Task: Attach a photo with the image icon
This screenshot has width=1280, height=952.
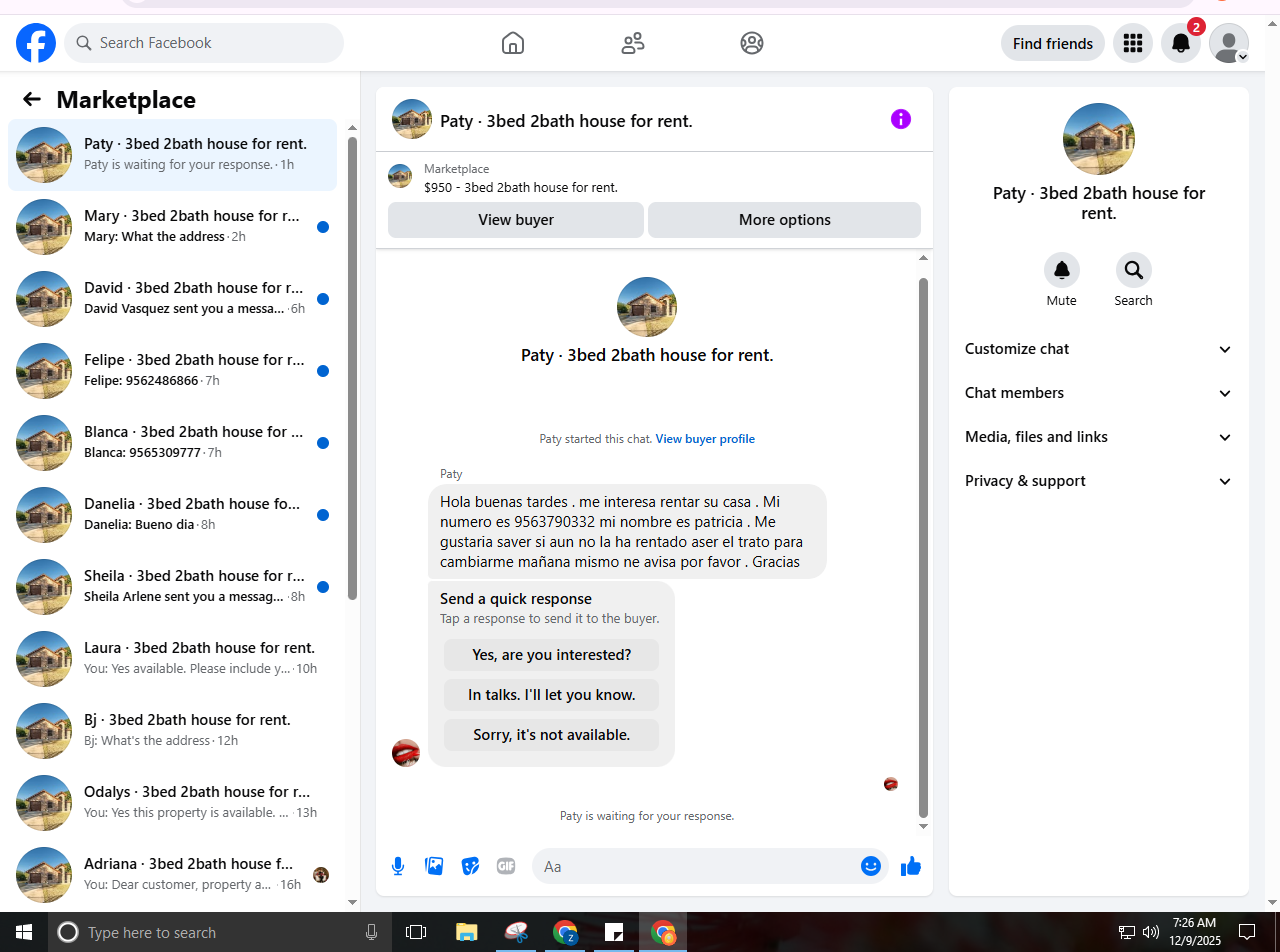Action: 434,866
